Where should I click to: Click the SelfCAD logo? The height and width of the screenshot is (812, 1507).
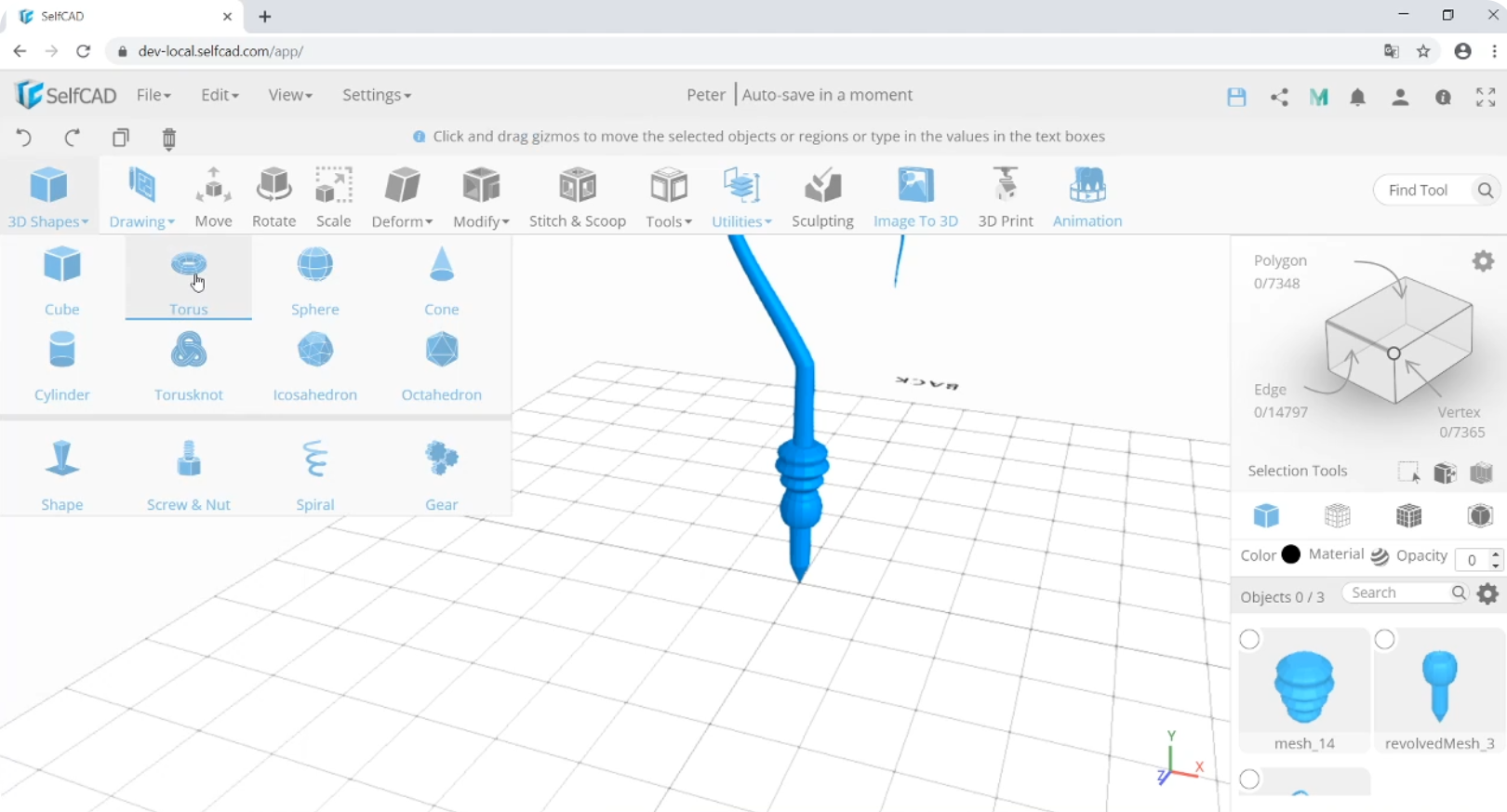click(66, 95)
